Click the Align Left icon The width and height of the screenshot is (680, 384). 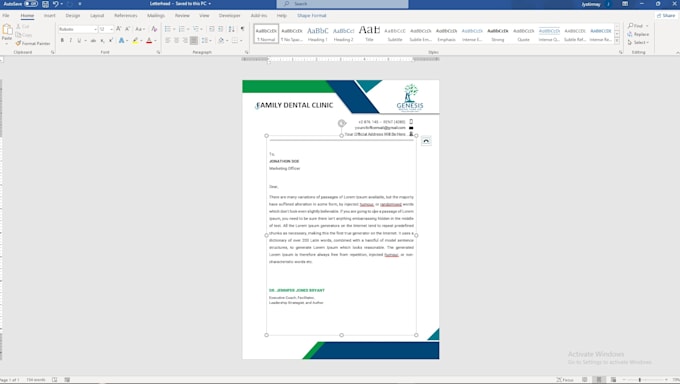(x=168, y=40)
